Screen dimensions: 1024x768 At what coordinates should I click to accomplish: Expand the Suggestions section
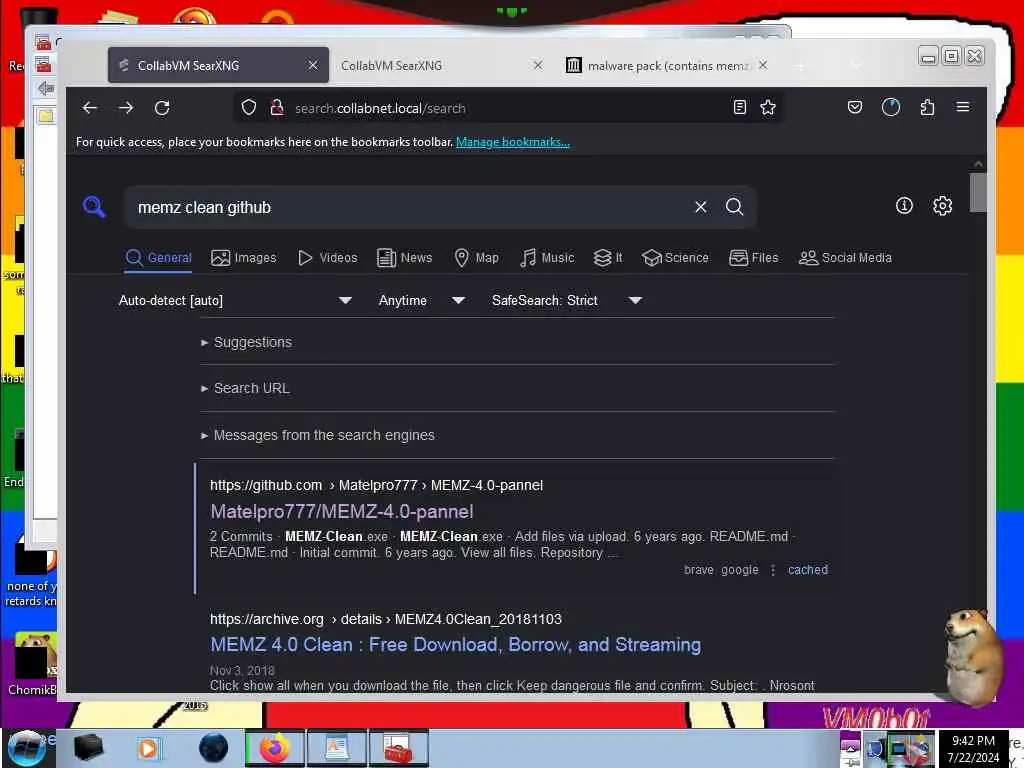coord(247,342)
